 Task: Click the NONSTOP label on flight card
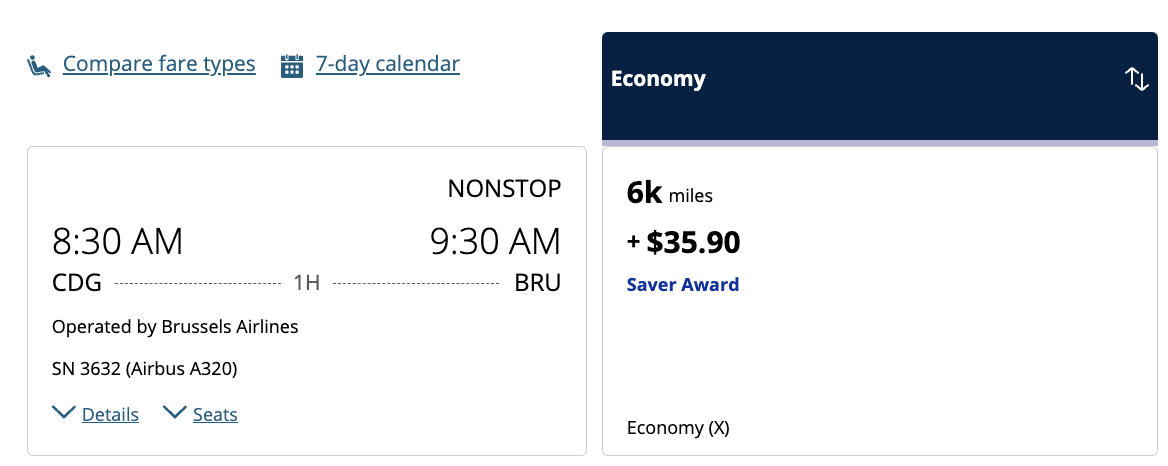[504, 189]
